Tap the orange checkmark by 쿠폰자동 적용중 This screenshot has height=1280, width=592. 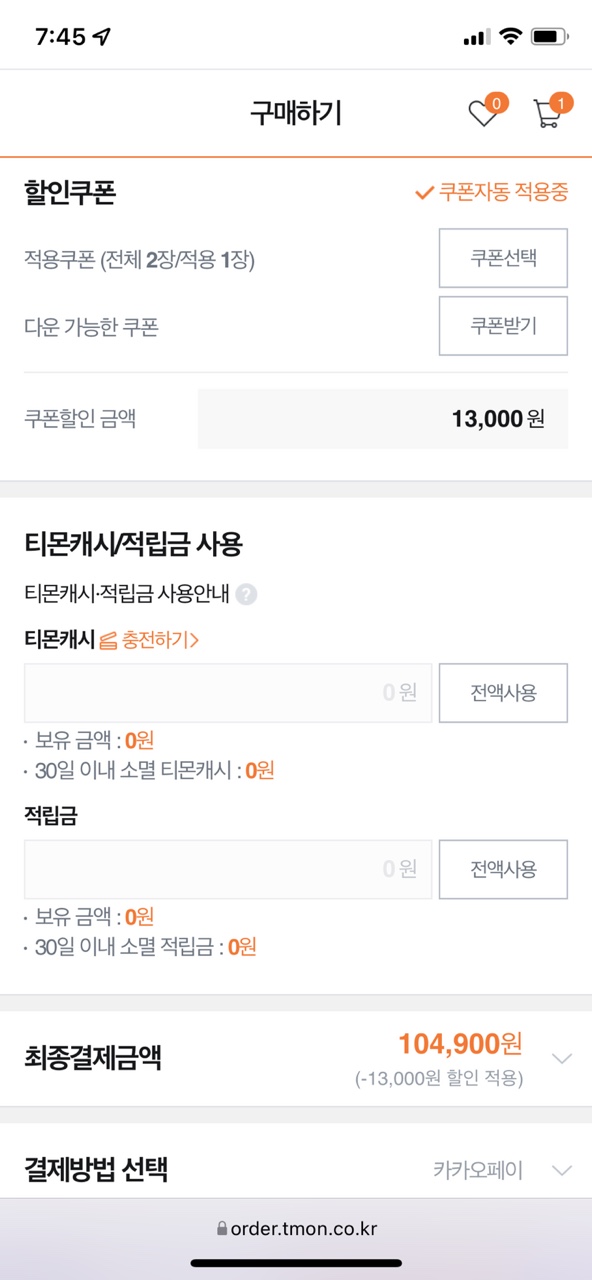(x=424, y=193)
